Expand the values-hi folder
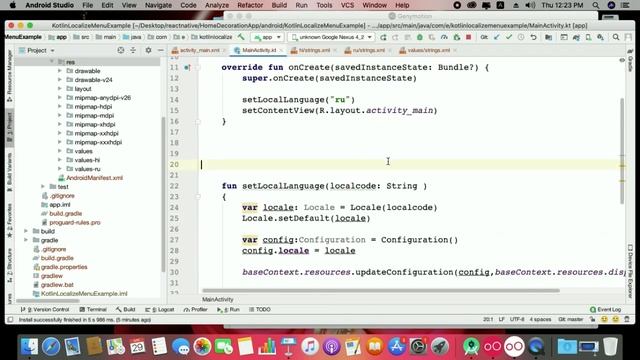 60,160
